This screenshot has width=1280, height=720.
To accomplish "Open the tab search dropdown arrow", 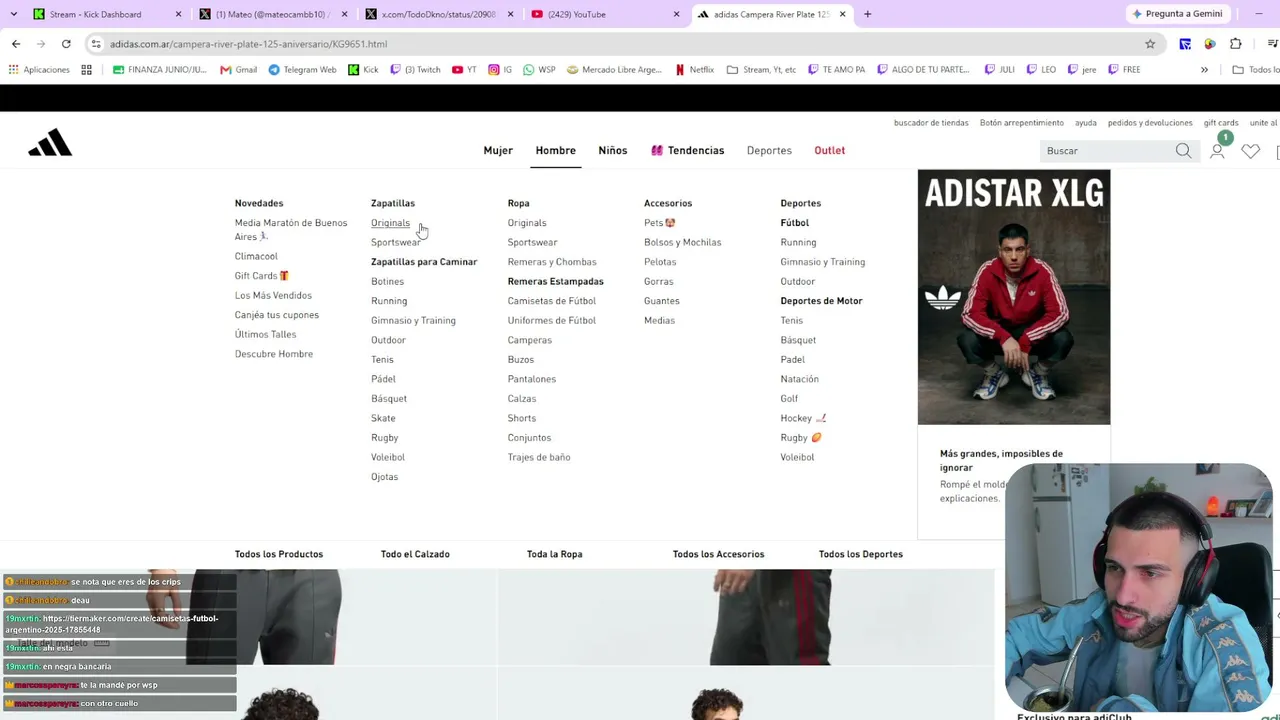I will tap(13, 14).
